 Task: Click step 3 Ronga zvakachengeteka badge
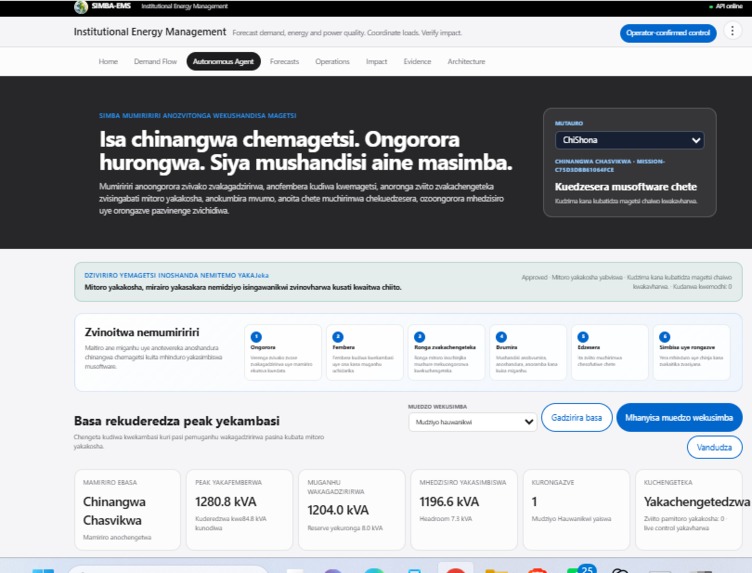coord(420,337)
